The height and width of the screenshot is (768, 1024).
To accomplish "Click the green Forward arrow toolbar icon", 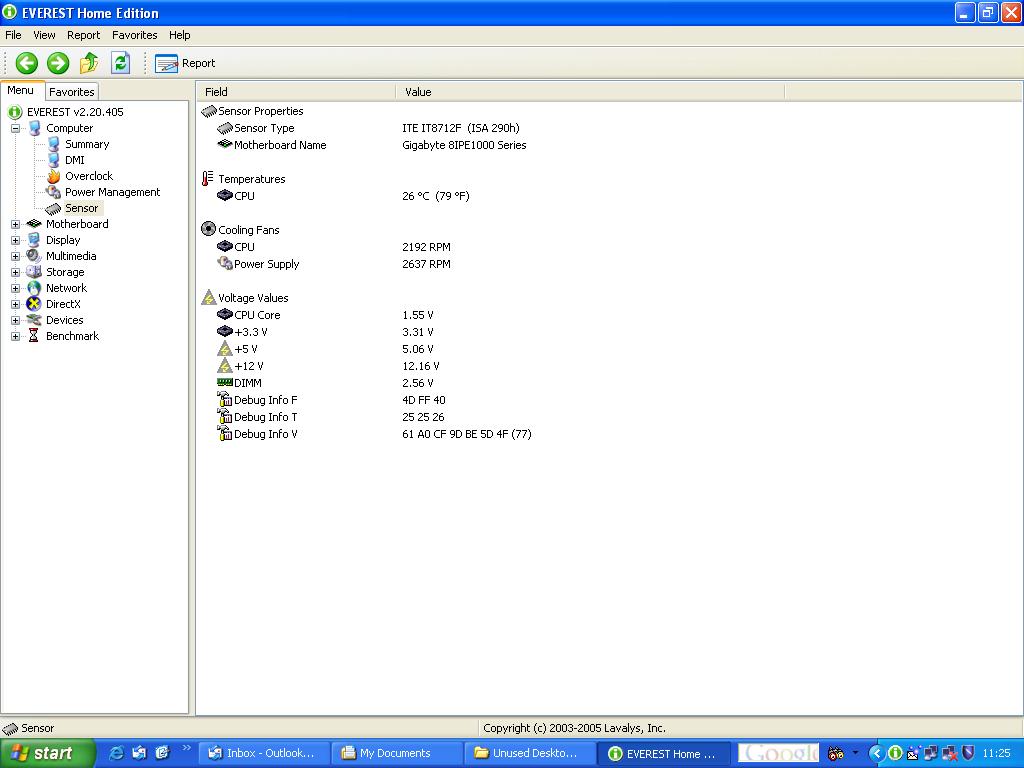I will [x=58, y=63].
